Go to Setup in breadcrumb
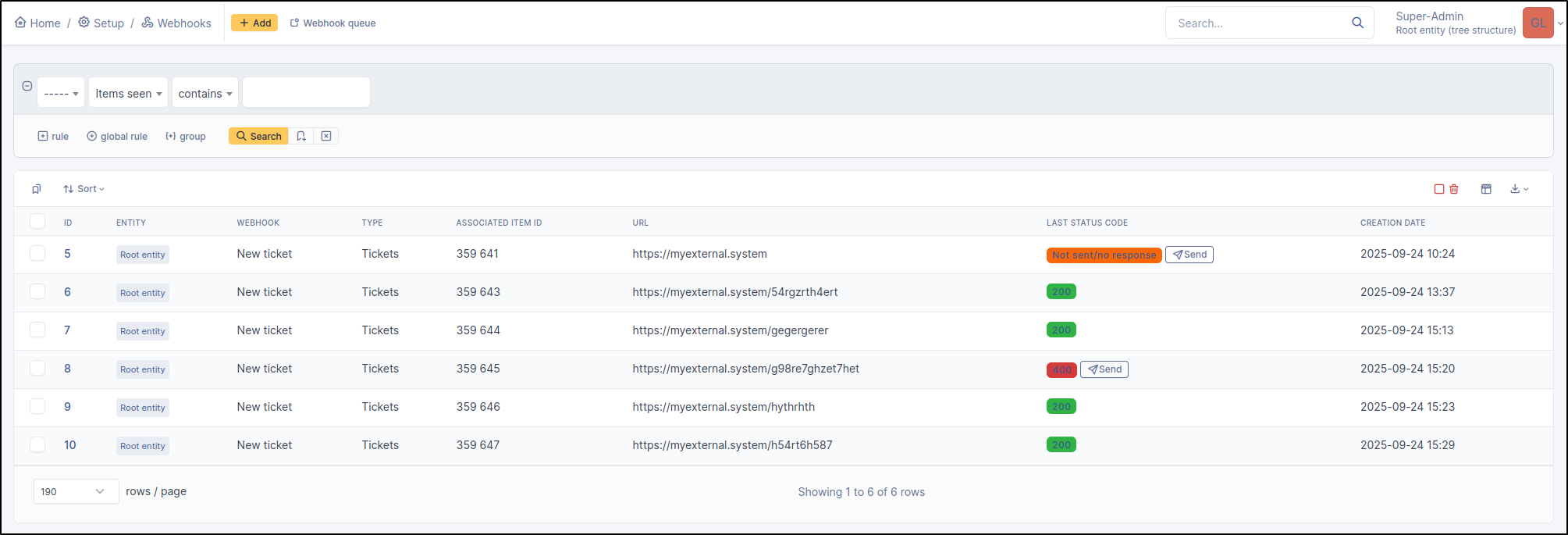1568x535 pixels. [x=101, y=23]
